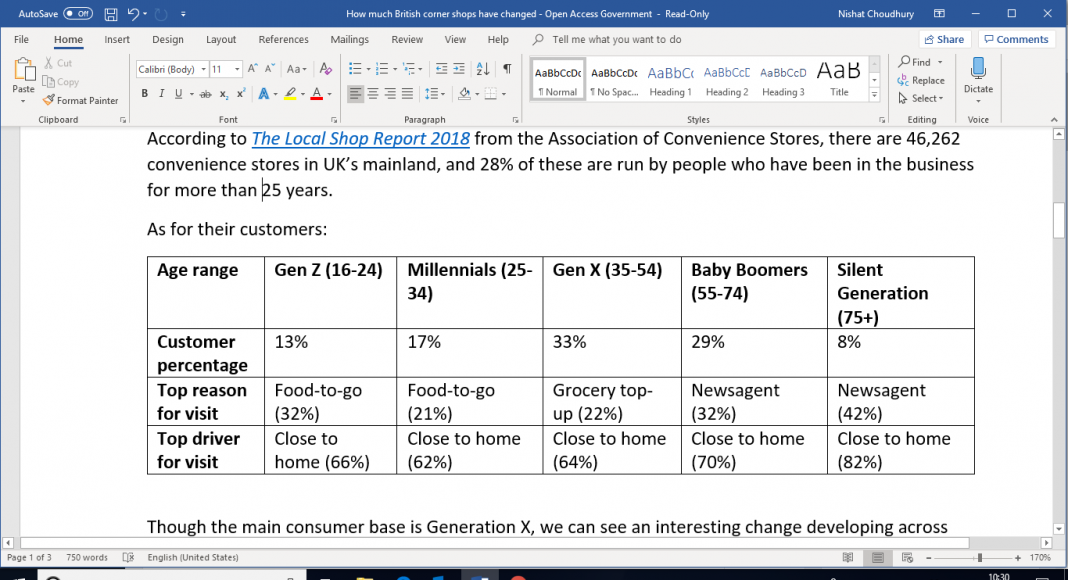This screenshot has height=580, width=1068.
Task: Open the Comments pane button
Action: [1016, 39]
